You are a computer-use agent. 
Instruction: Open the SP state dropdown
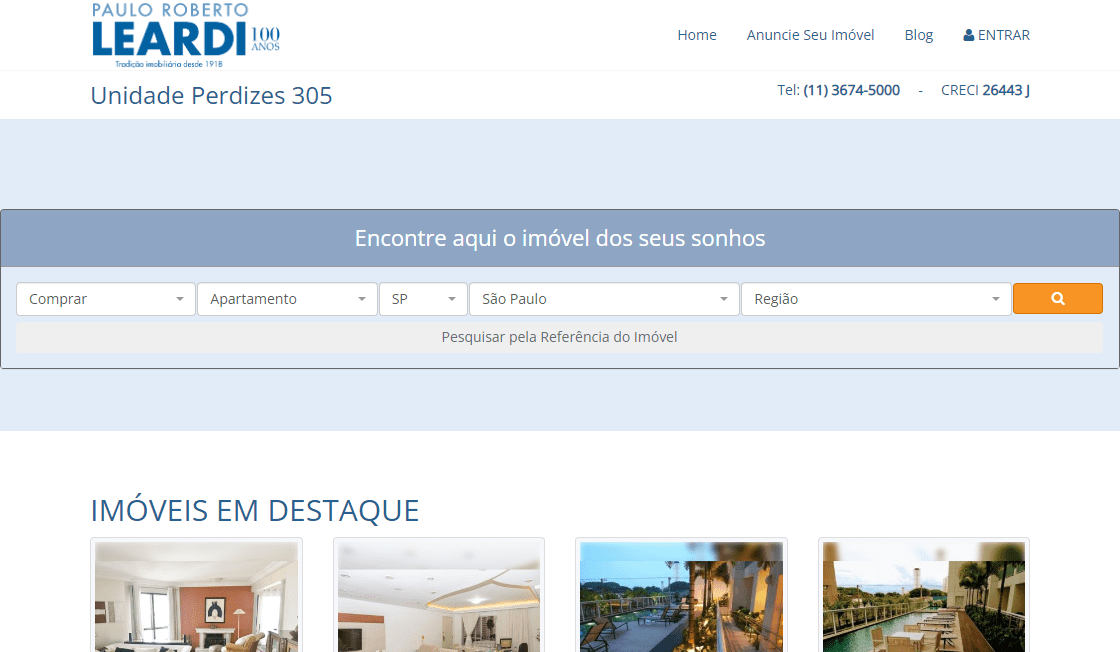(423, 299)
